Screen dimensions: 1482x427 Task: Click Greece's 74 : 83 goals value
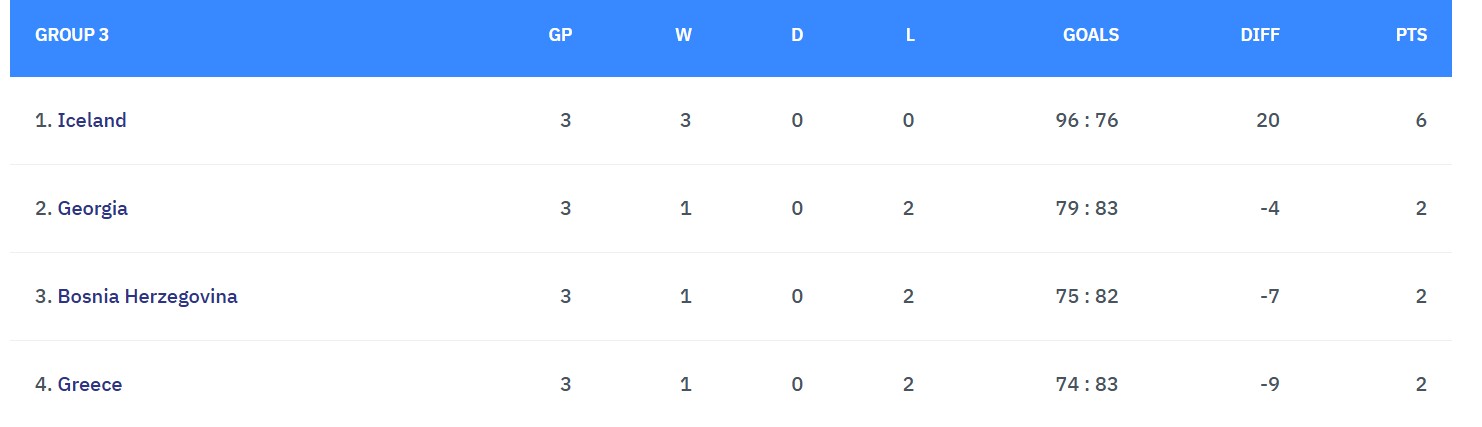[1086, 385]
